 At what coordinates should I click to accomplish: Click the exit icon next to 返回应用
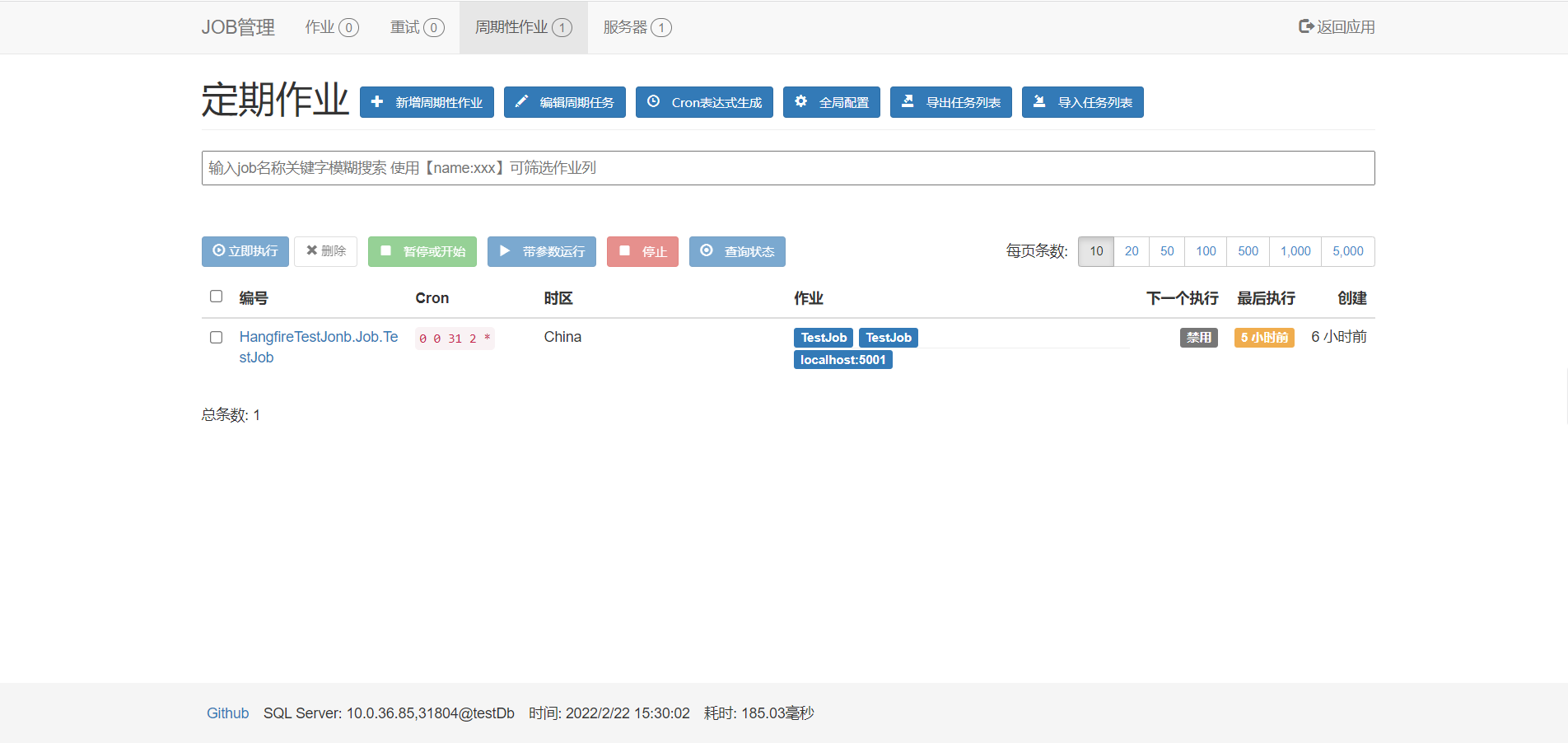point(1304,26)
